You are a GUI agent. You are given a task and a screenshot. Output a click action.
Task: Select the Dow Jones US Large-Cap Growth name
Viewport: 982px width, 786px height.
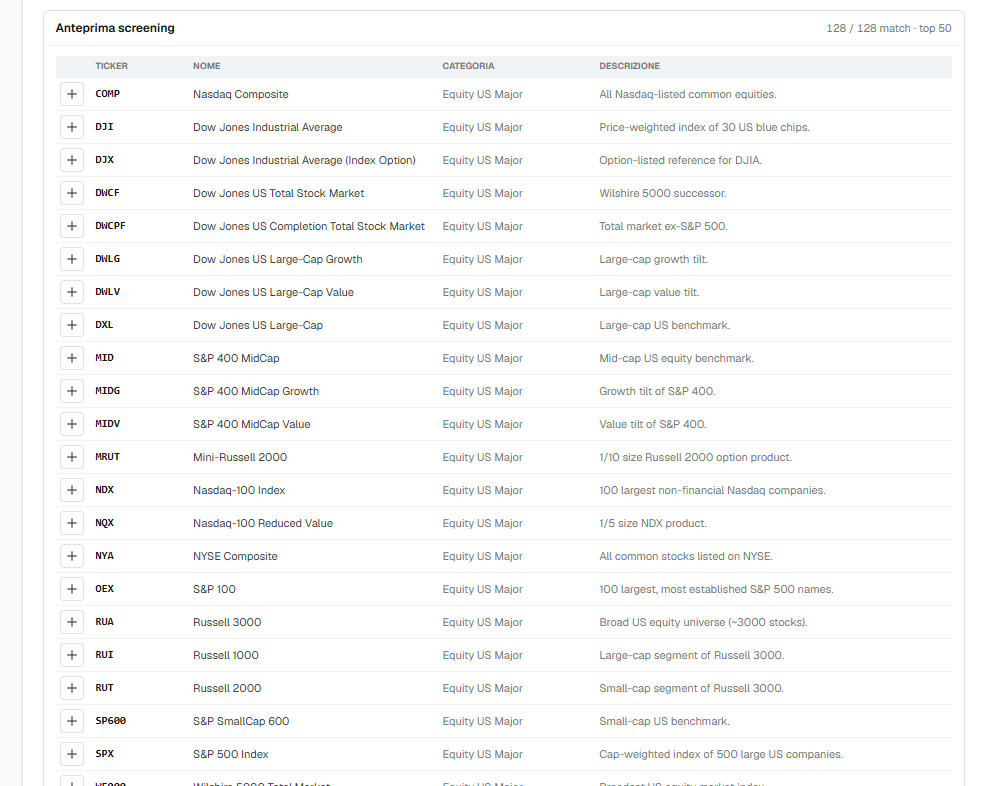click(277, 259)
